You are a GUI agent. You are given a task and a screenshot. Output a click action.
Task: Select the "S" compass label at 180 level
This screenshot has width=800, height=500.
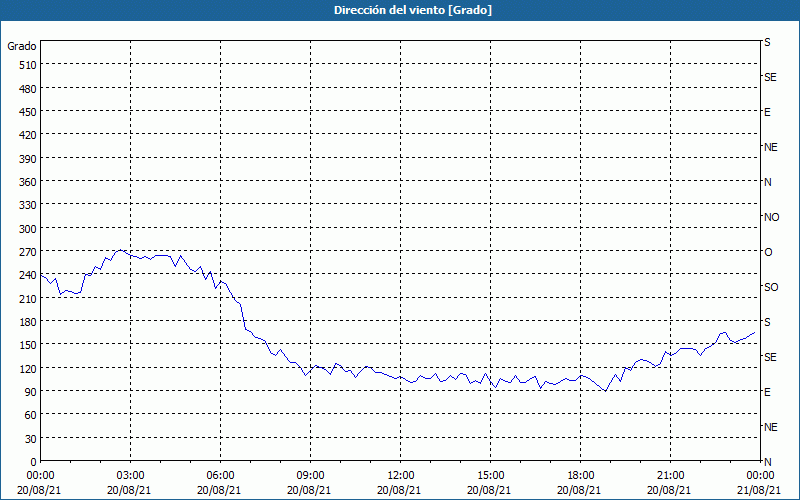click(x=767, y=322)
